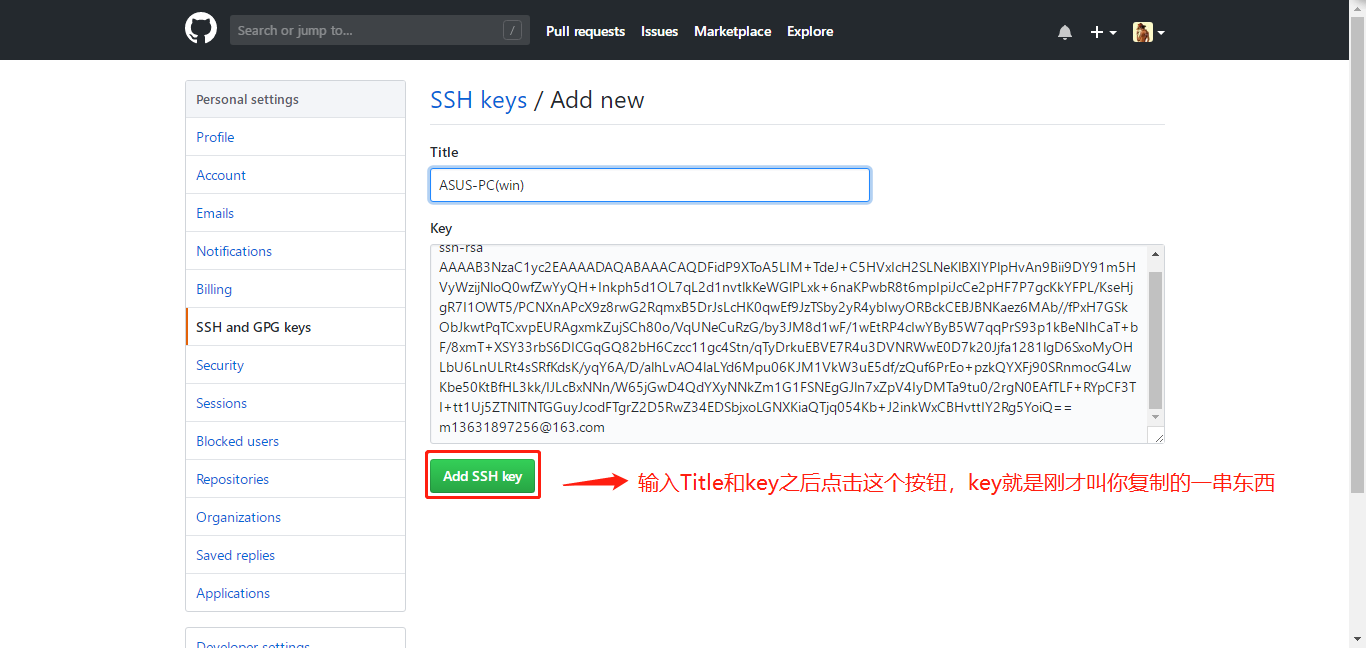Screen dimensions: 1366x648
Task: Open Pull requests in top navigation
Action: [585, 32]
